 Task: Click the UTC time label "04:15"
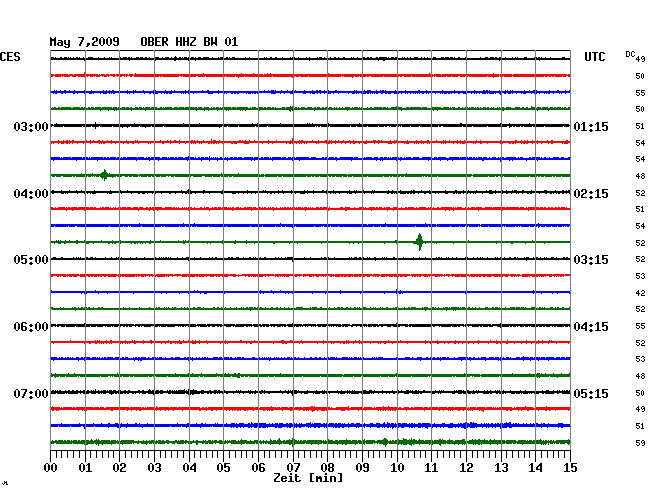591,327
